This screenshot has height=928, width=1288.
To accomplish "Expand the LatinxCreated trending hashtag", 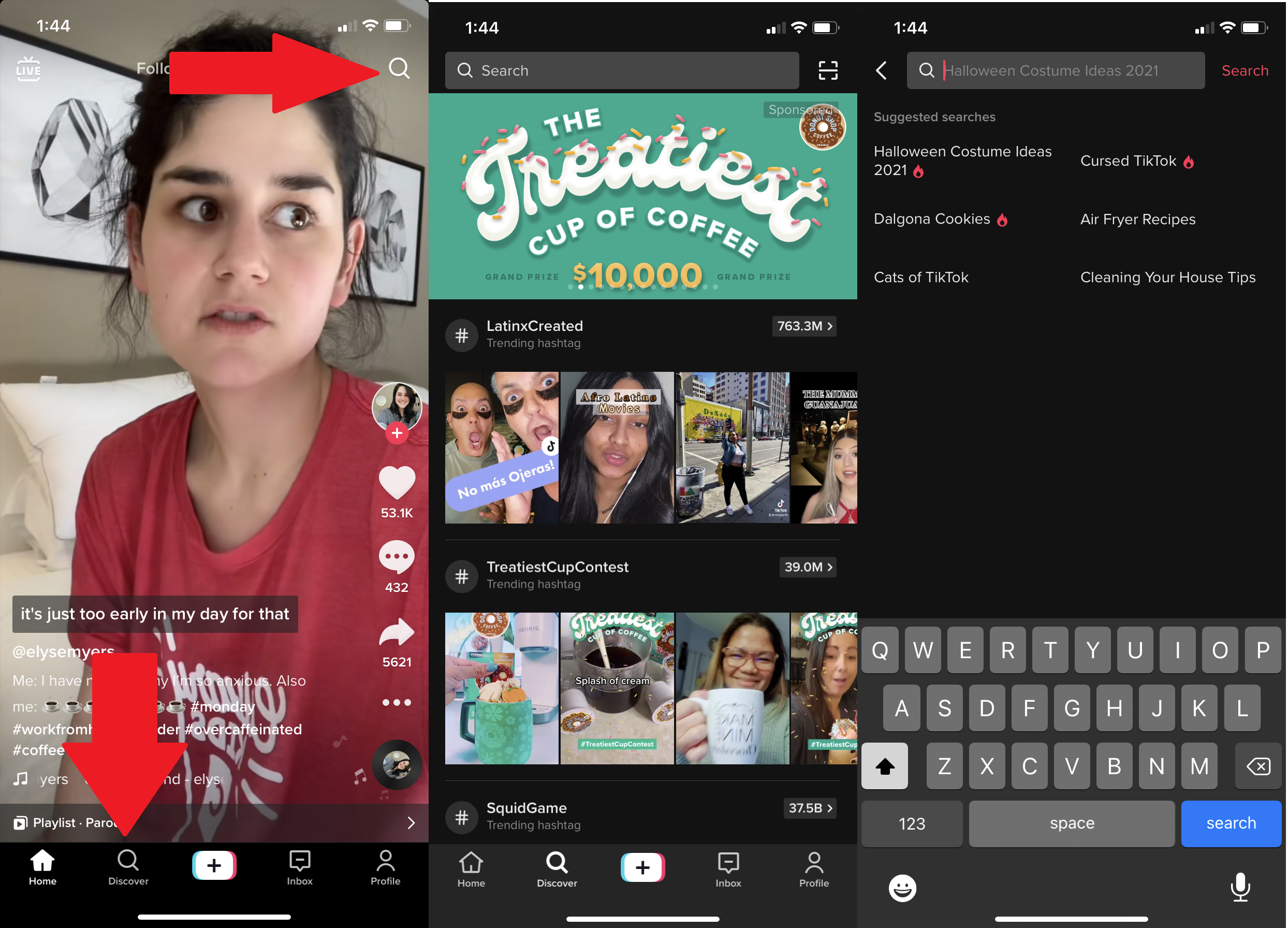I will point(807,326).
